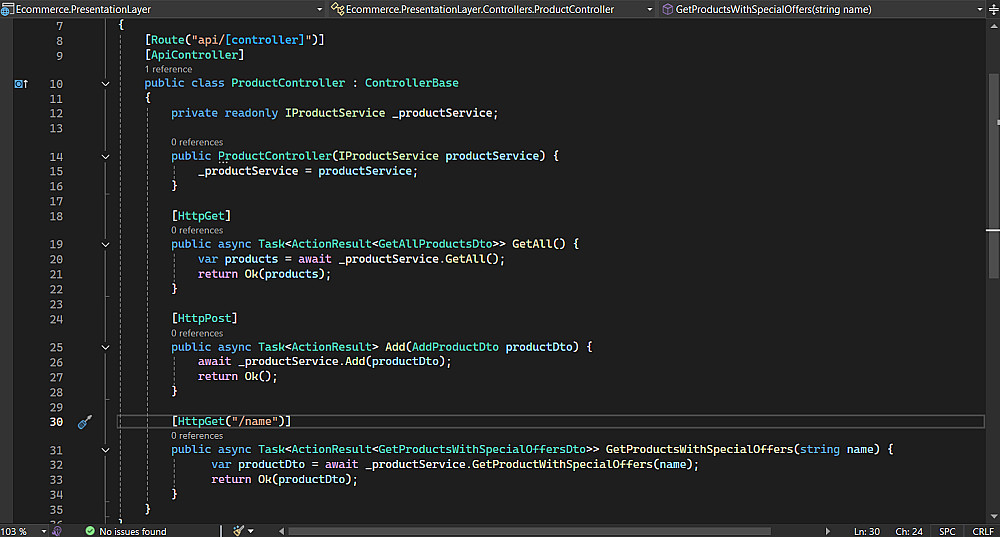Open the ProductController type navigation dropdown

point(649,9)
